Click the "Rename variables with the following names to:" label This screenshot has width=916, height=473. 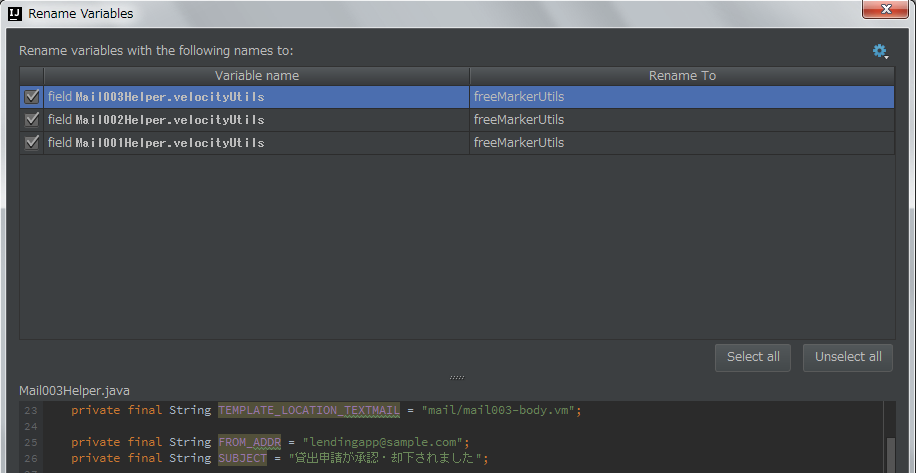156,51
